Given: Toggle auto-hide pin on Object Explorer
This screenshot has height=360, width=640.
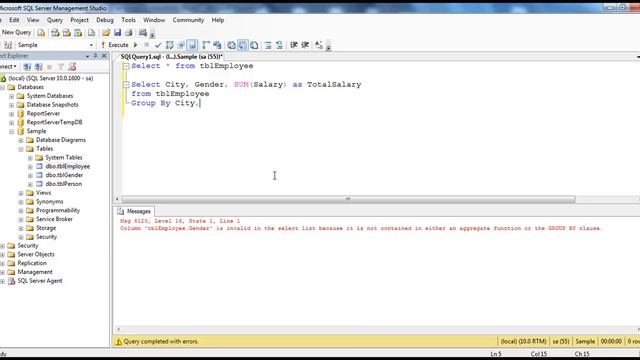Looking at the screenshot, I should [x=96, y=56].
